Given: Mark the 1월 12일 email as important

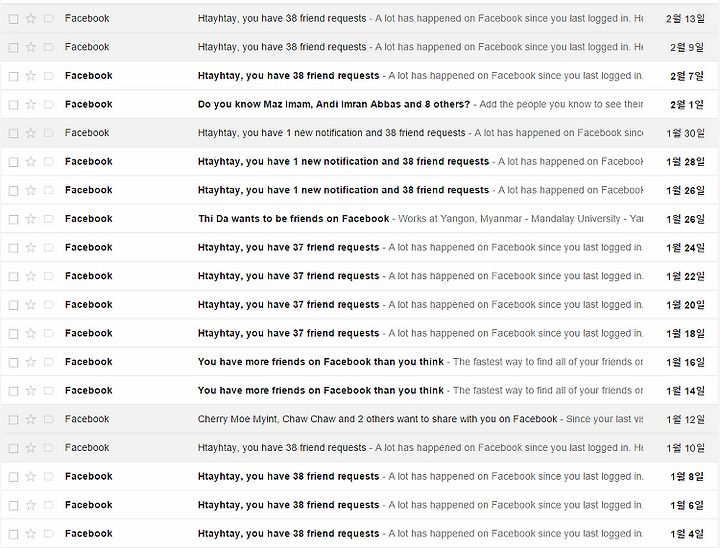Looking at the screenshot, I should (48, 419).
